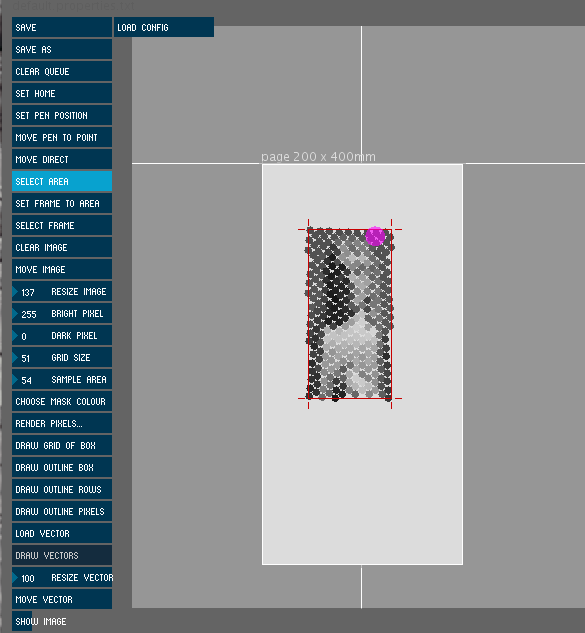Viewport: 585px width, 633px height.
Task: Open the Load Config option
Action: 164,27
